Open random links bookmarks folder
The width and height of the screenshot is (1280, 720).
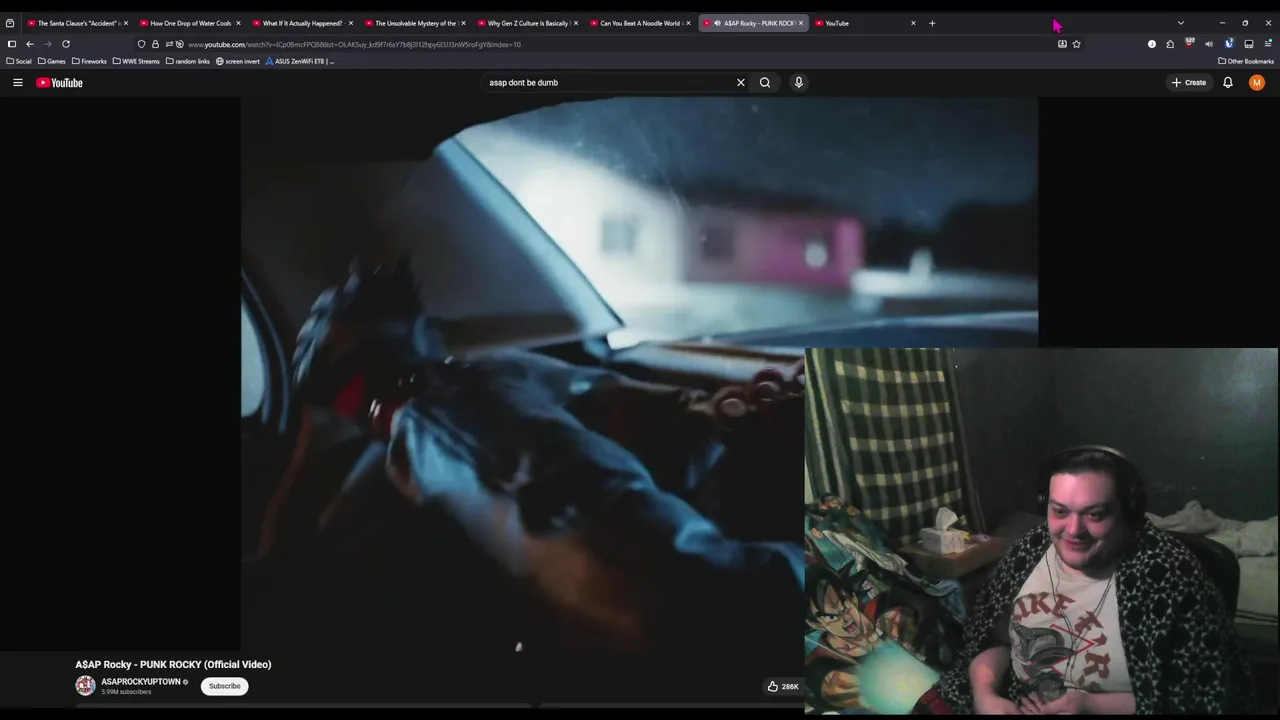click(x=188, y=61)
